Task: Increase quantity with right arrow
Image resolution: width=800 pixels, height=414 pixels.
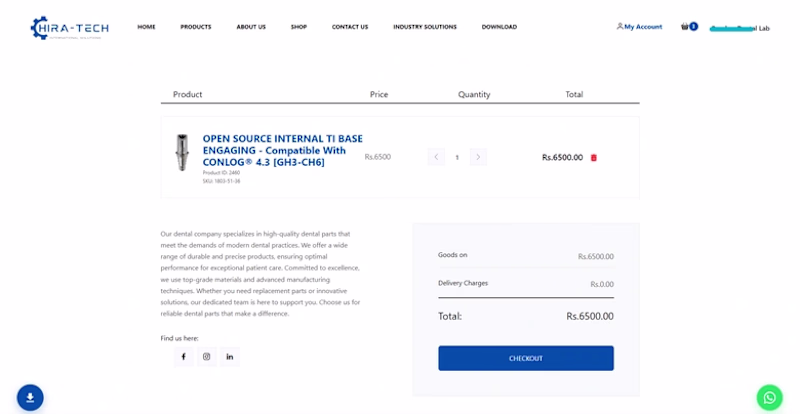Action: (x=478, y=157)
